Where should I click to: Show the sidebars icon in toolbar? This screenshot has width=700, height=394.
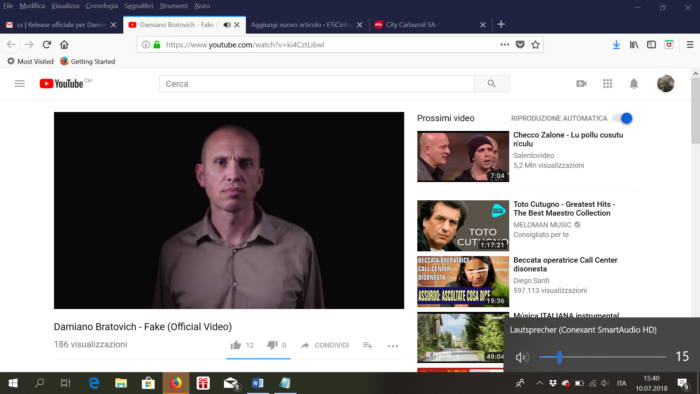point(651,45)
